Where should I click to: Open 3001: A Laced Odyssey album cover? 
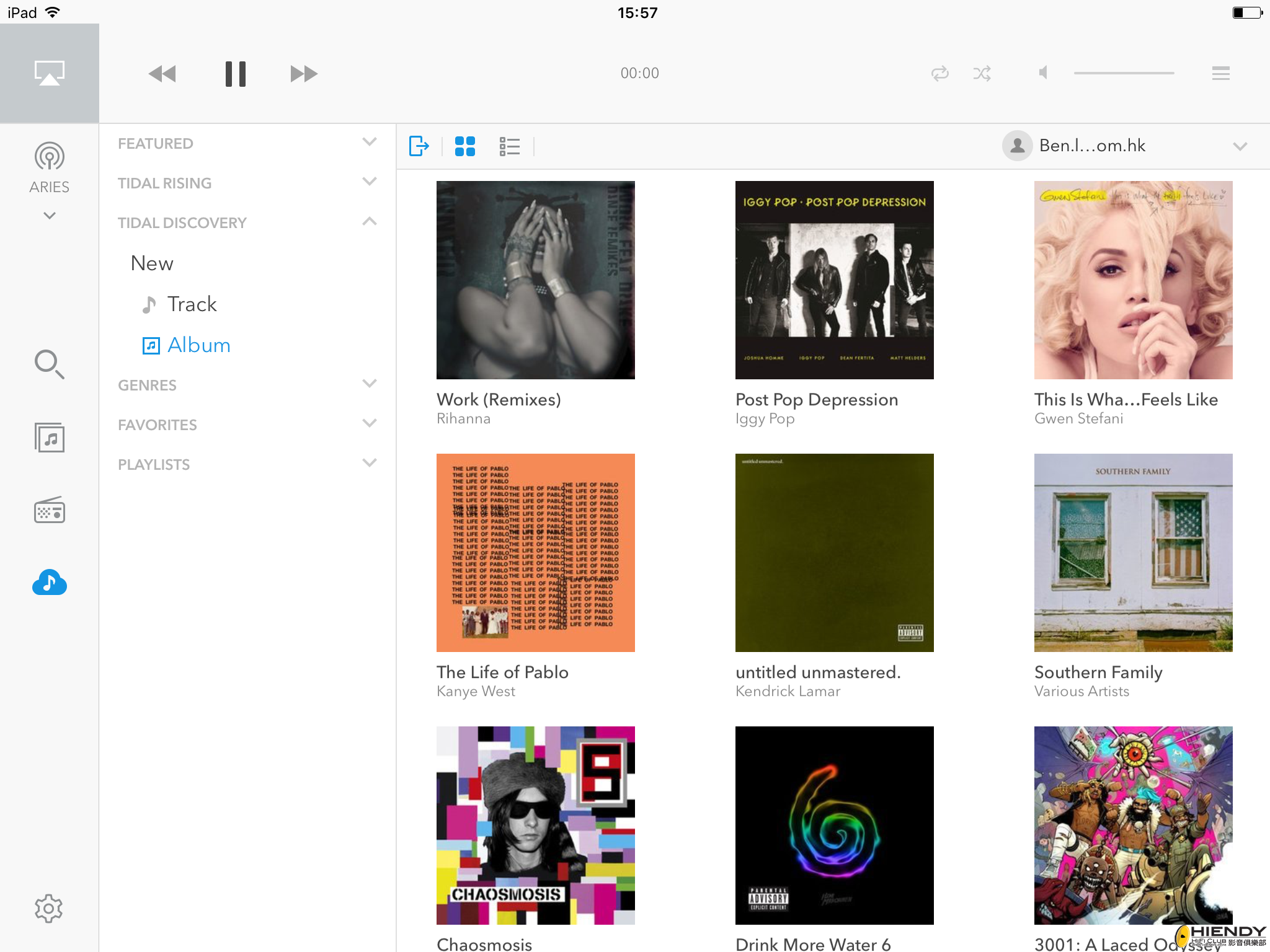pyautogui.click(x=1134, y=826)
